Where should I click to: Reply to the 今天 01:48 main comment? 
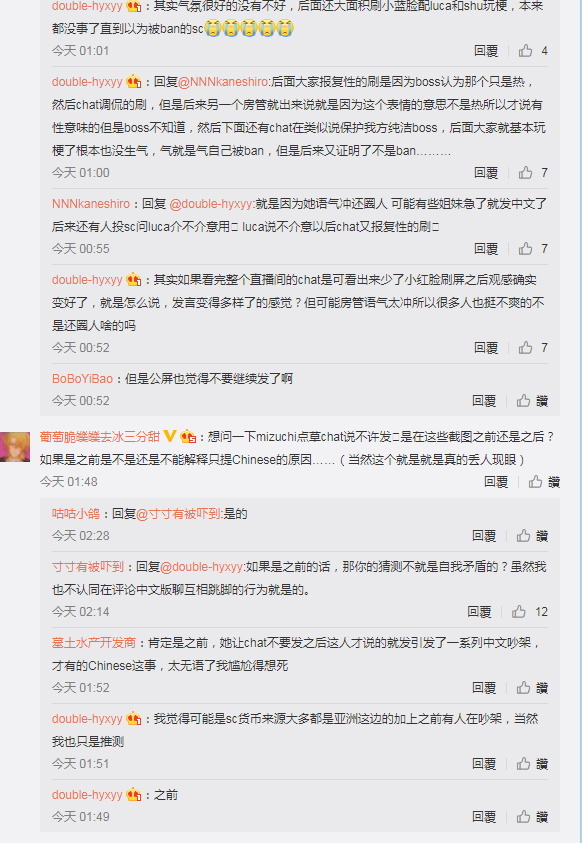pos(495,482)
